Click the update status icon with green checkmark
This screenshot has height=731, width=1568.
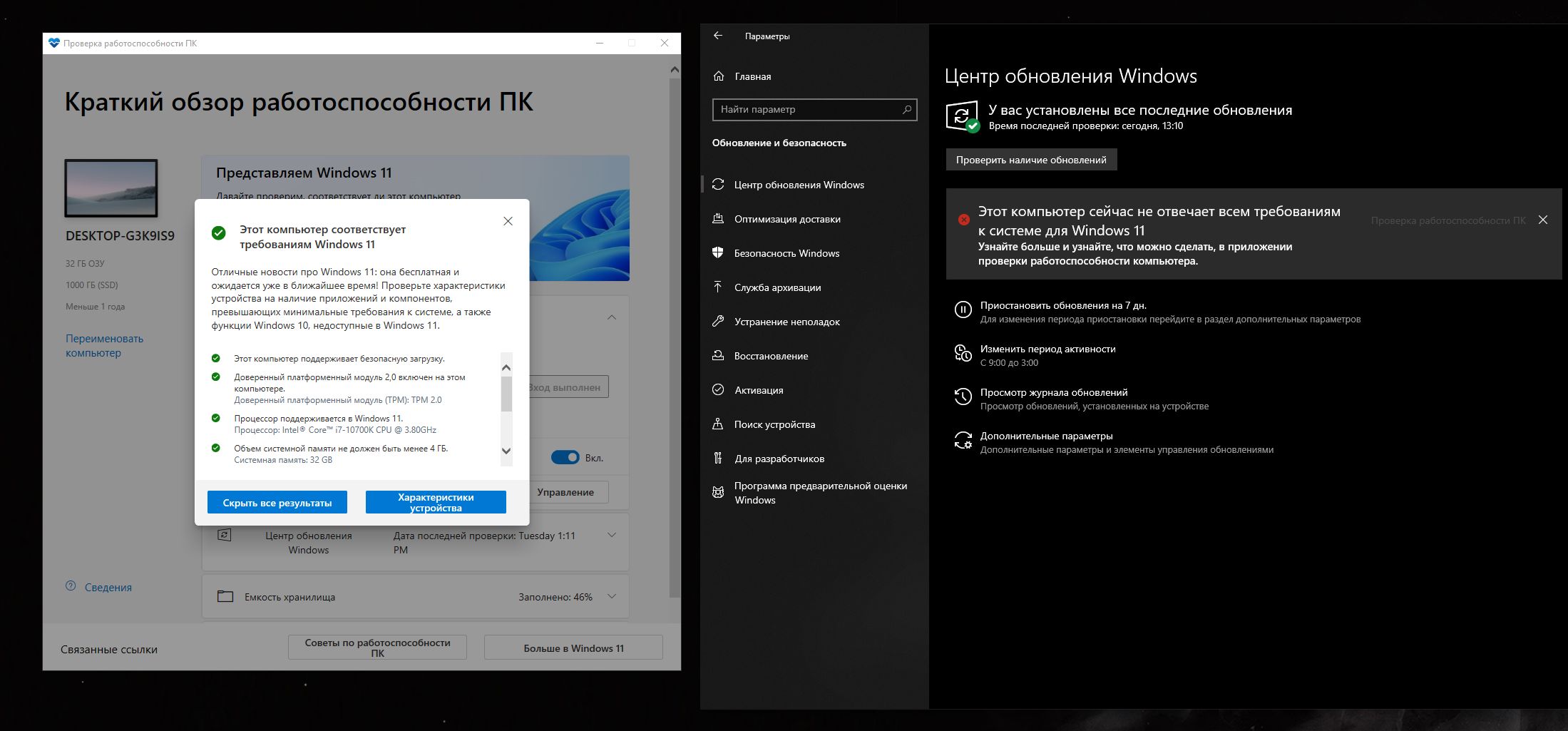[963, 116]
